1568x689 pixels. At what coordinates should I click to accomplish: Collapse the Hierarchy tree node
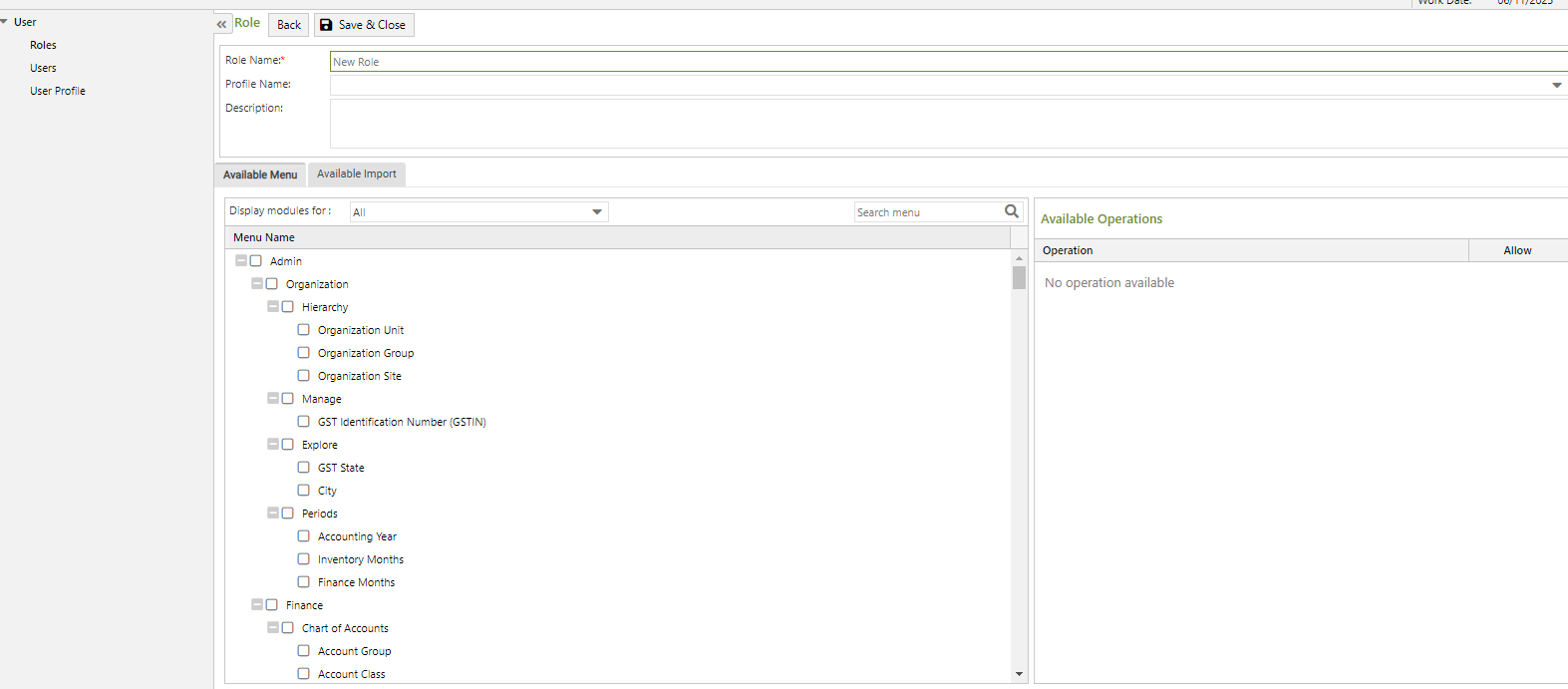click(273, 307)
